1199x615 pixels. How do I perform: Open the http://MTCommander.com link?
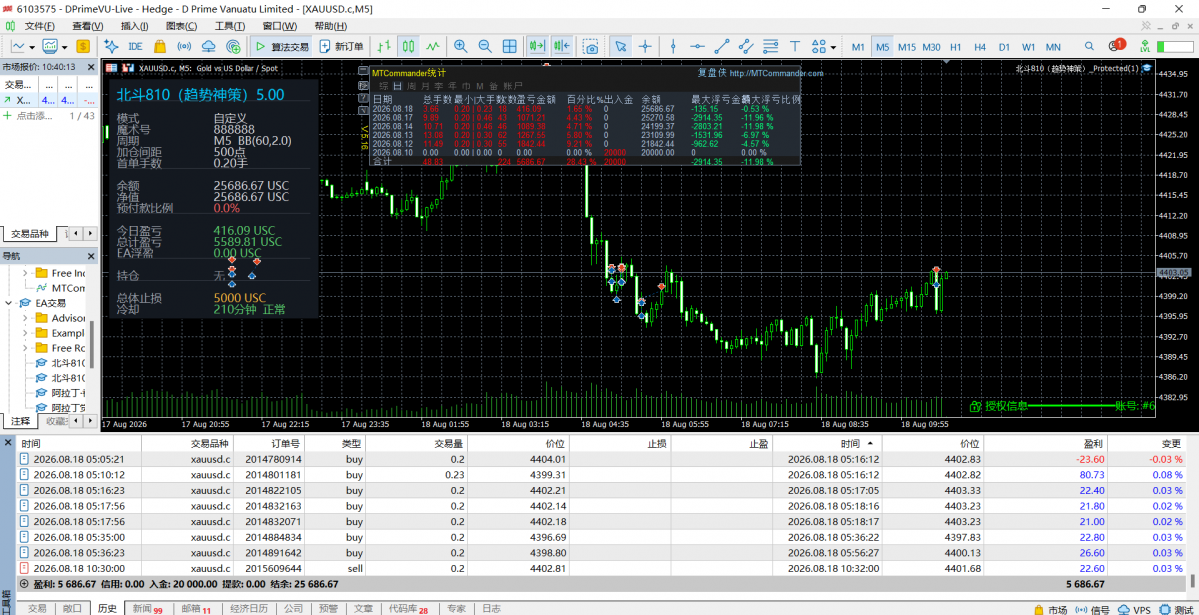pyautogui.click(x=776, y=73)
